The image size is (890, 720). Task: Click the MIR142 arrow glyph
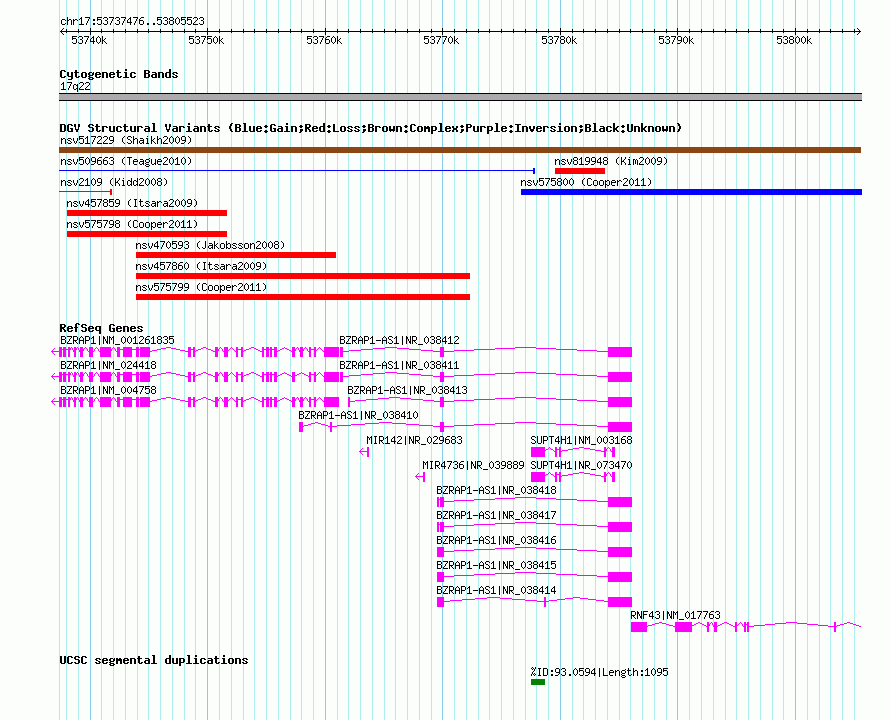pyautogui.click(x=364, y=452)
